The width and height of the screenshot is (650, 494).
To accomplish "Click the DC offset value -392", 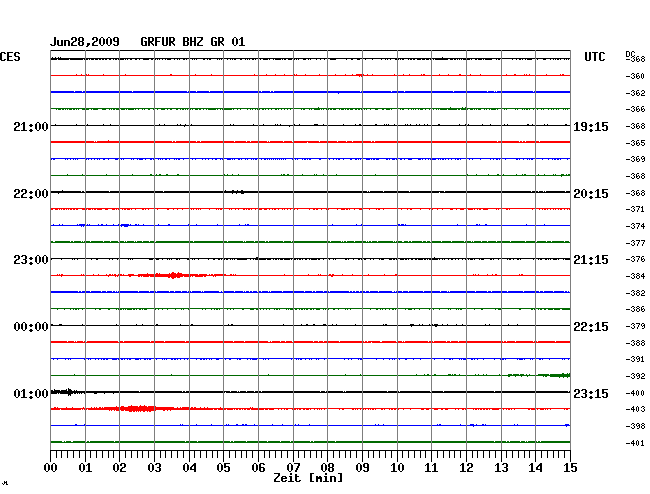I will click(635, 376).
